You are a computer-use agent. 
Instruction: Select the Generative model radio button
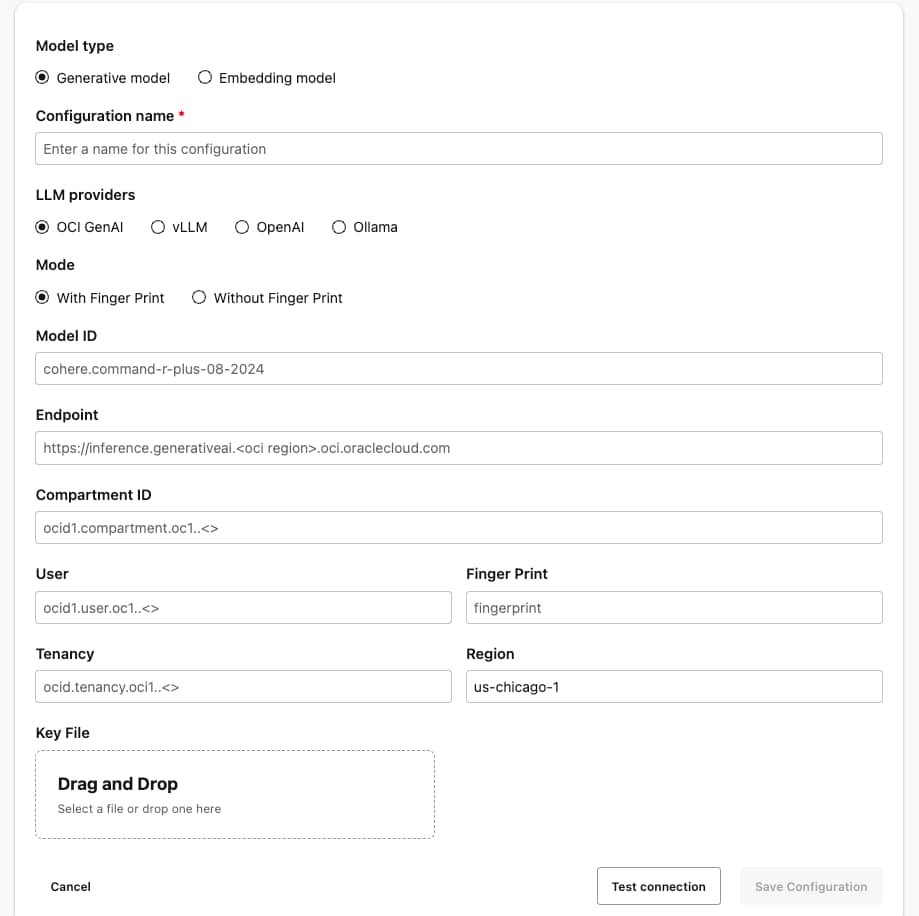coord(42,77)
